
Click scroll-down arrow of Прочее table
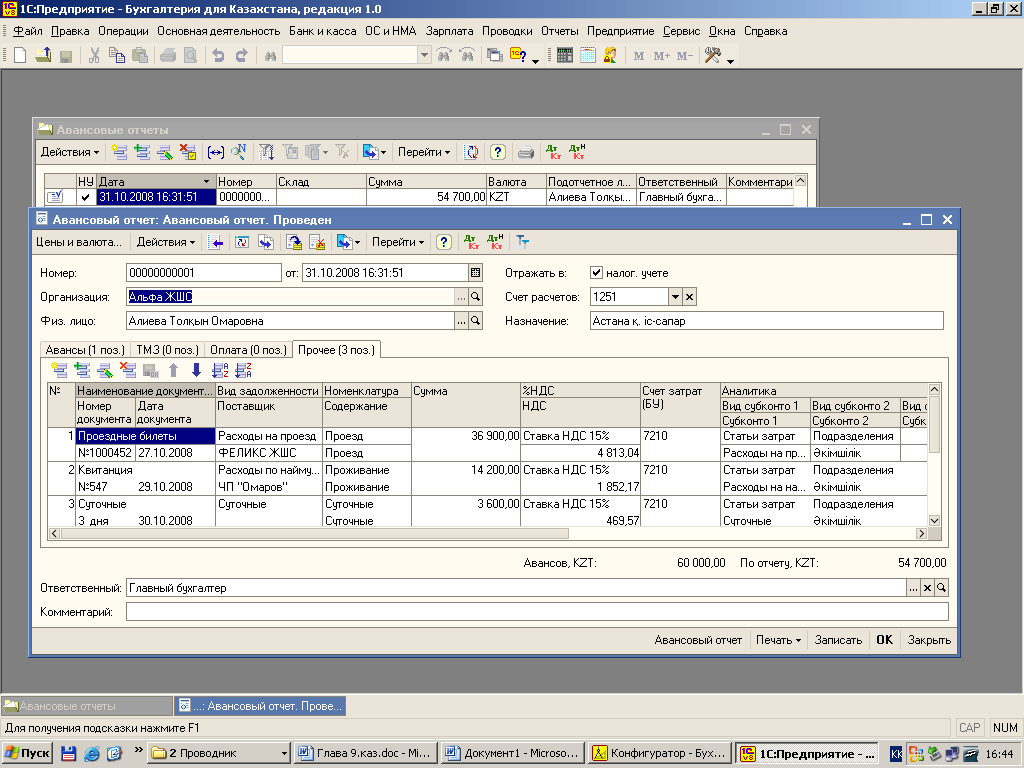(x=934, y=520)
